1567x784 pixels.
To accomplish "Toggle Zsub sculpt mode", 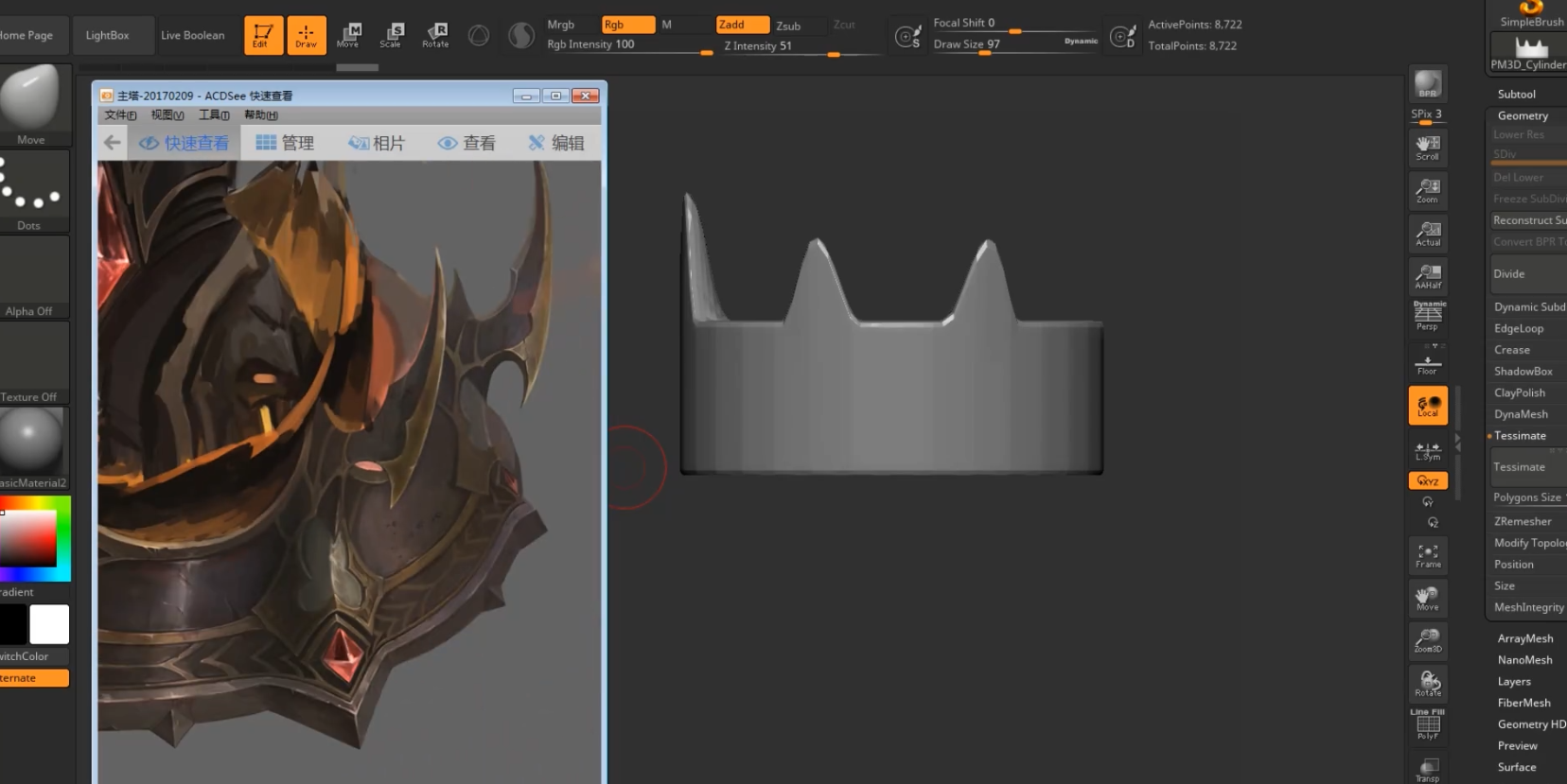I will click(788, 26).
